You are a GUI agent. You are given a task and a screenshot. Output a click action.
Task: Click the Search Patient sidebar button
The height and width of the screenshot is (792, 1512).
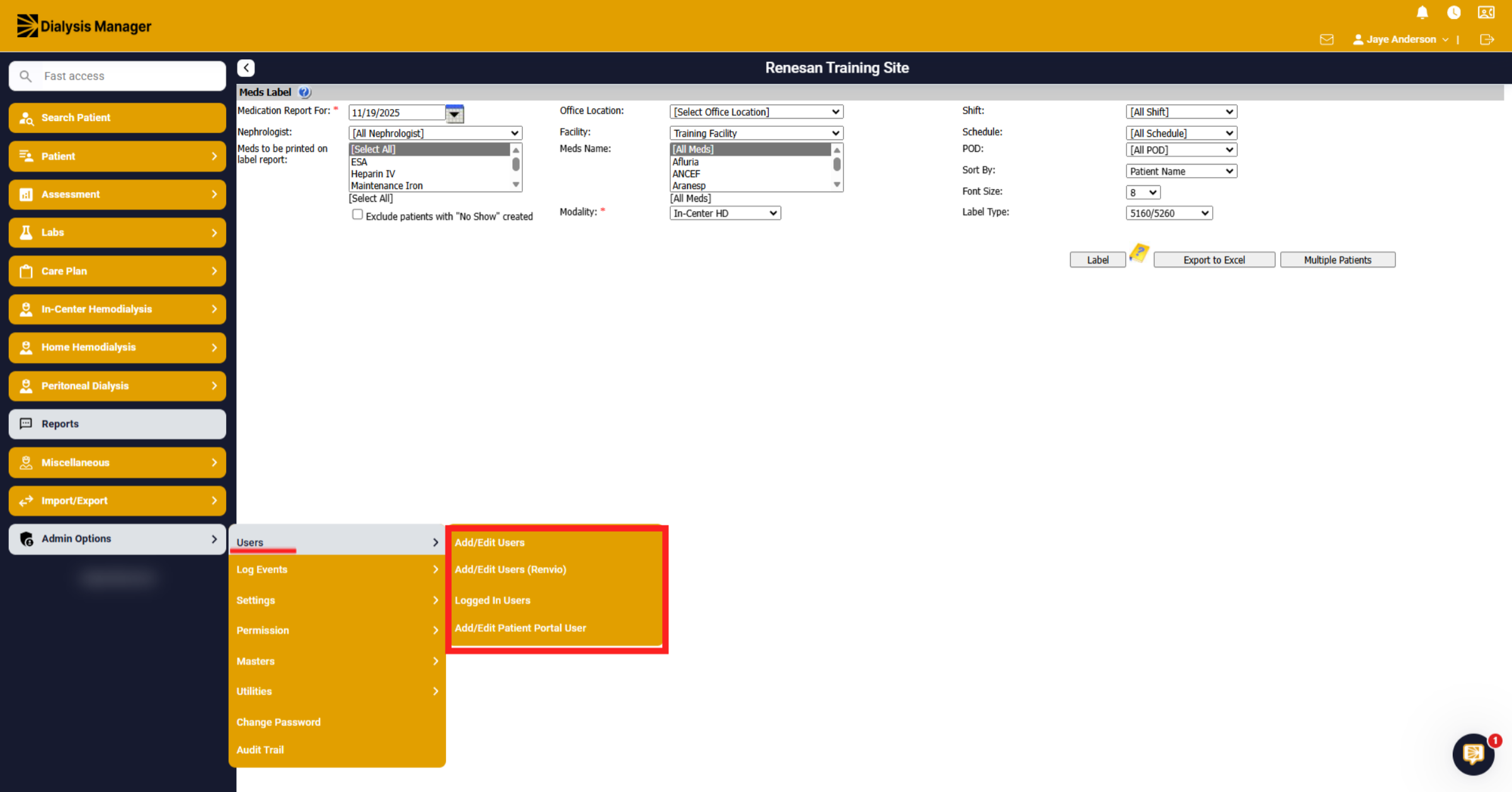click(x=117, y=118)
